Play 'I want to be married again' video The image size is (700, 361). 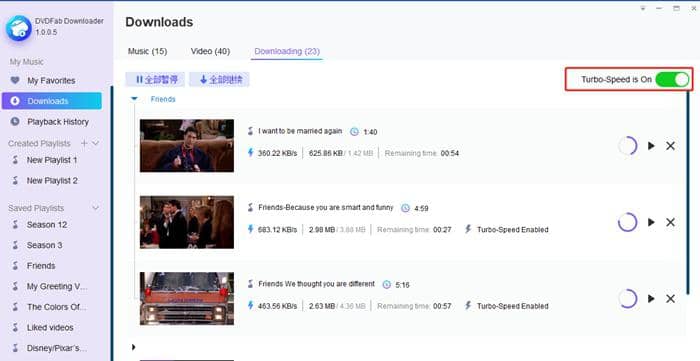tap(651, 146)
